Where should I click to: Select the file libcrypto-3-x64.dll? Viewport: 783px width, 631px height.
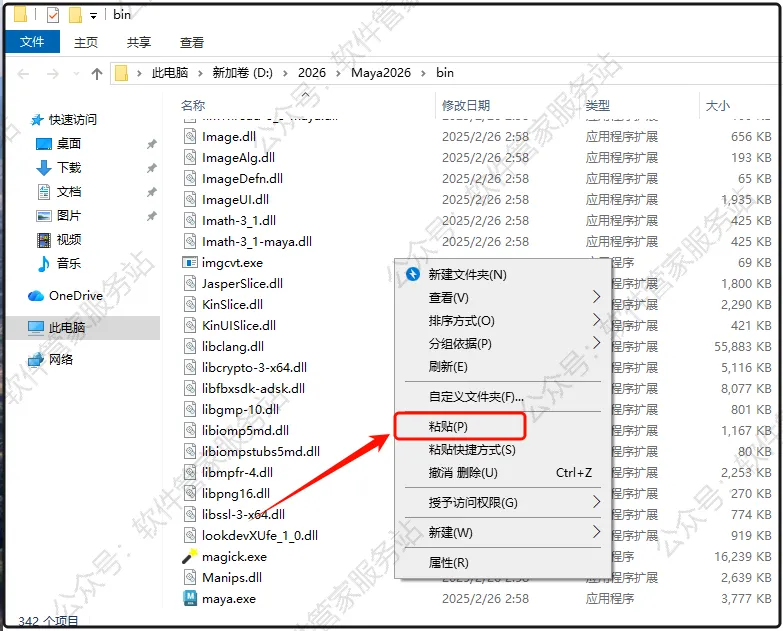(254, 367)
